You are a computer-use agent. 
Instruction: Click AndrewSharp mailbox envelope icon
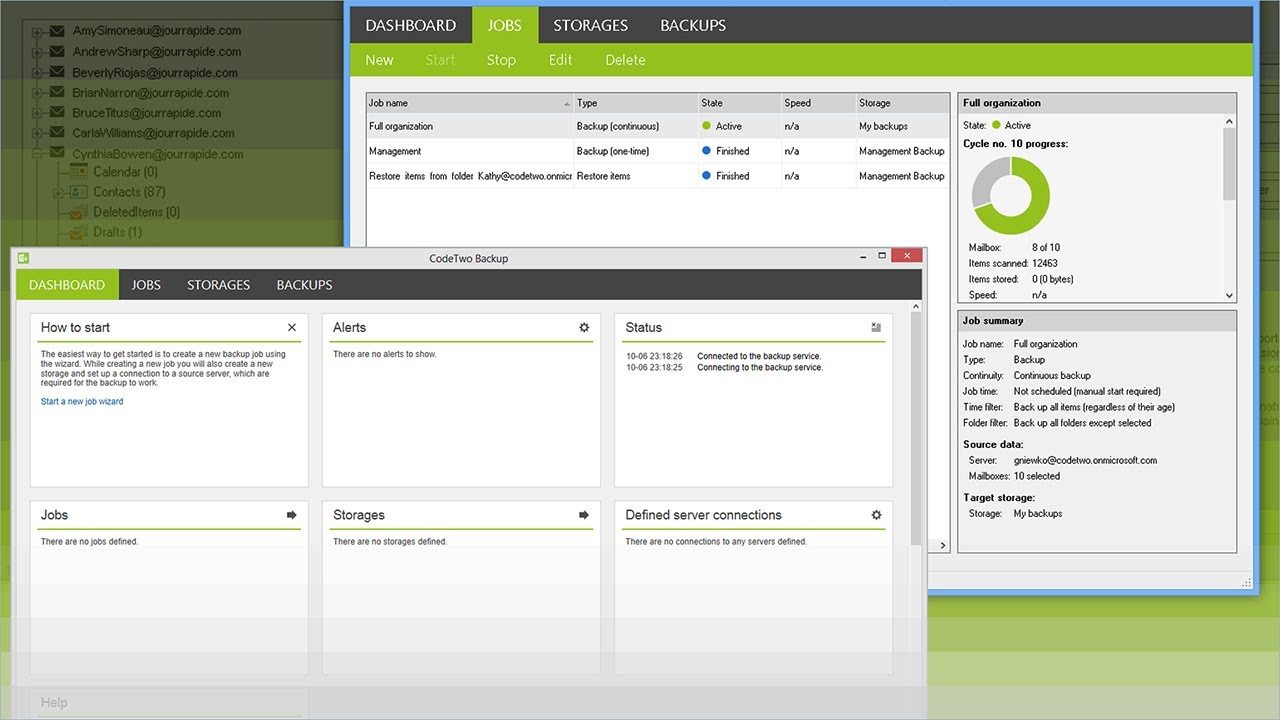point(57,52)
